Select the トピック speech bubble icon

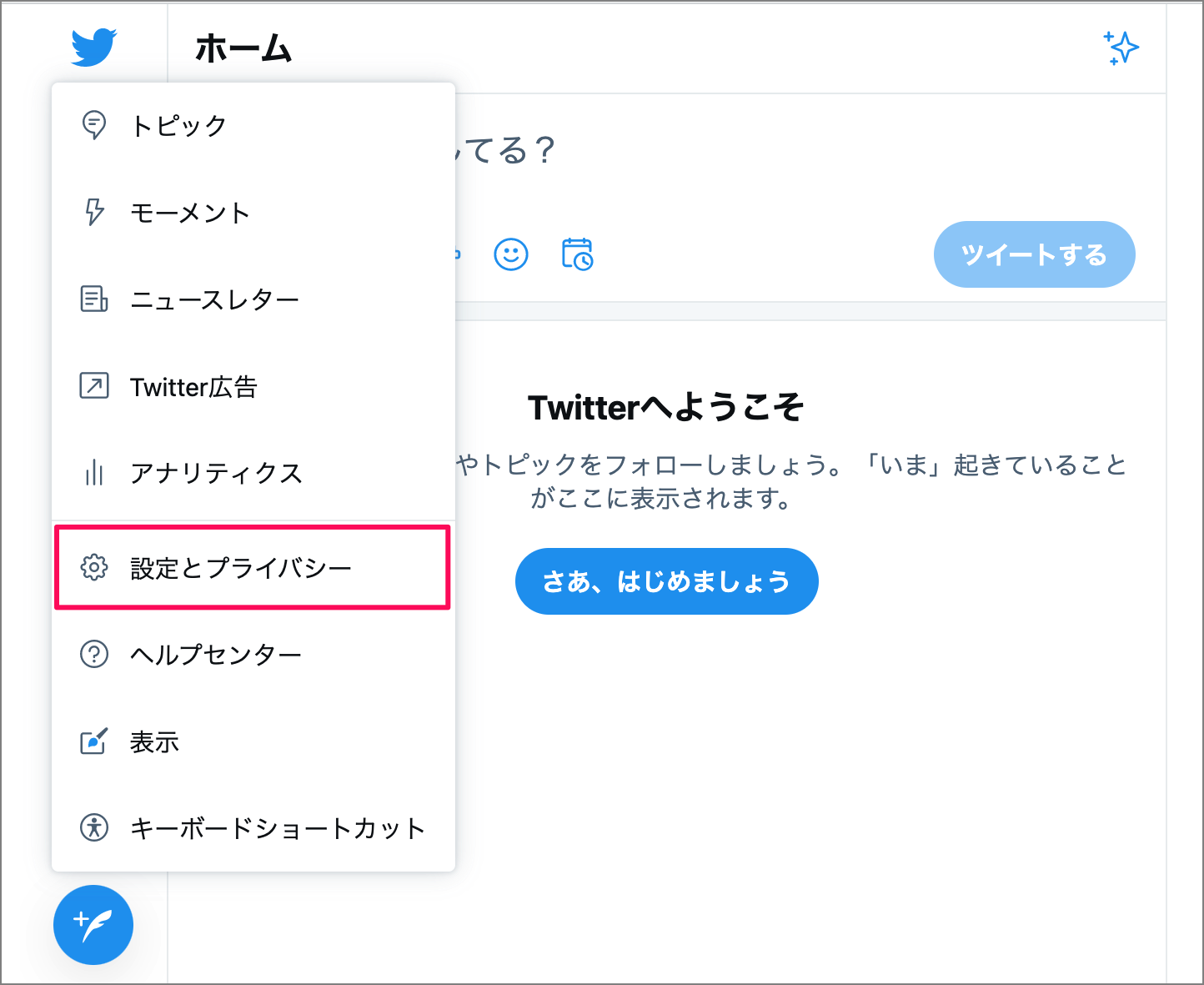click(x=94, y=125)
